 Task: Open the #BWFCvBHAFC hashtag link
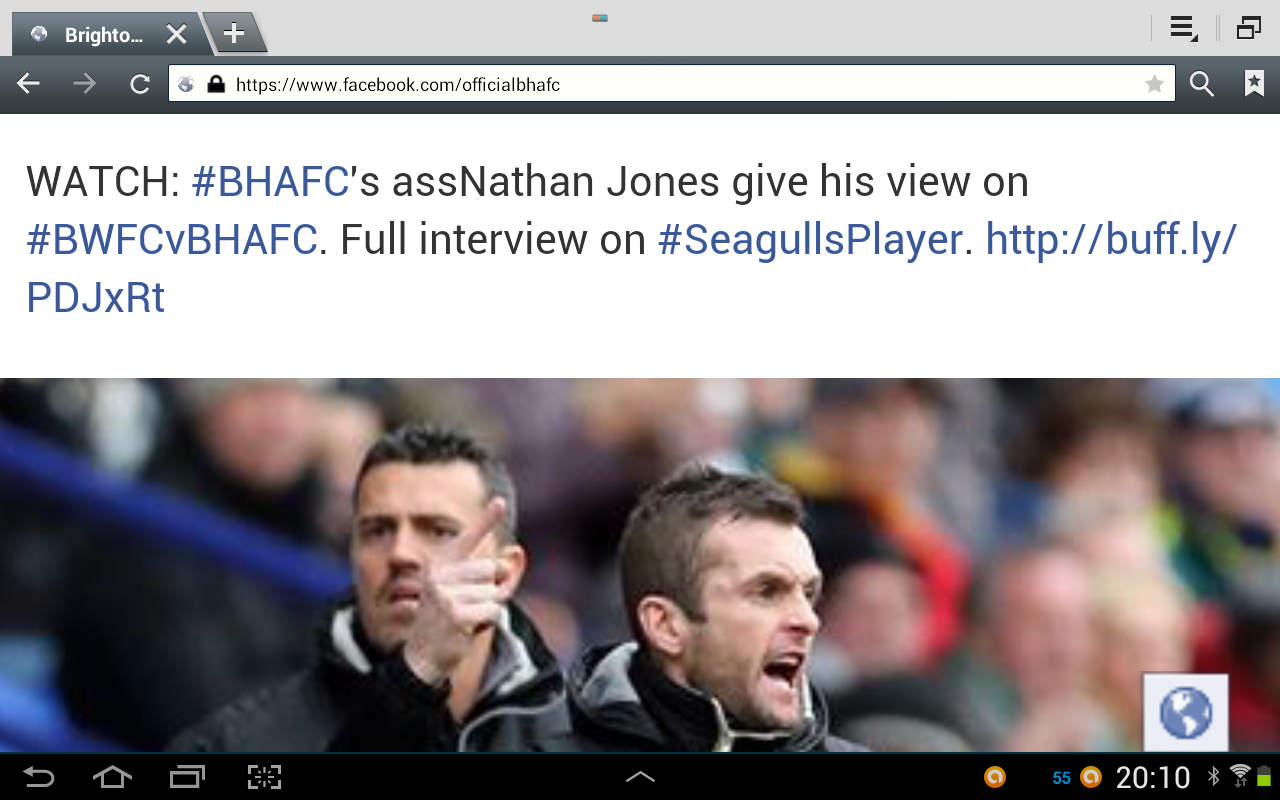(x=172, y=240)
